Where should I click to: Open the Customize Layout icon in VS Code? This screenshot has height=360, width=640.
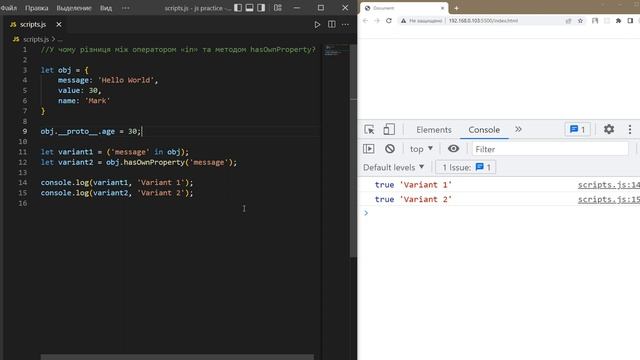(278, 8)
